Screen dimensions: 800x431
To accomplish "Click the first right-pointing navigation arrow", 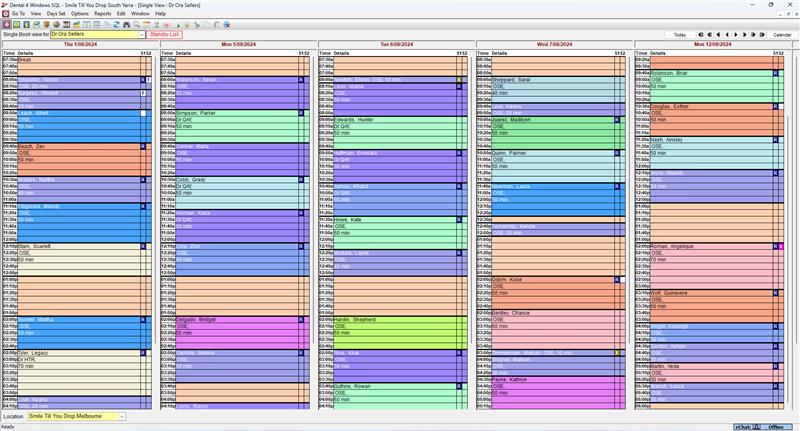I will tap(736, 35).
